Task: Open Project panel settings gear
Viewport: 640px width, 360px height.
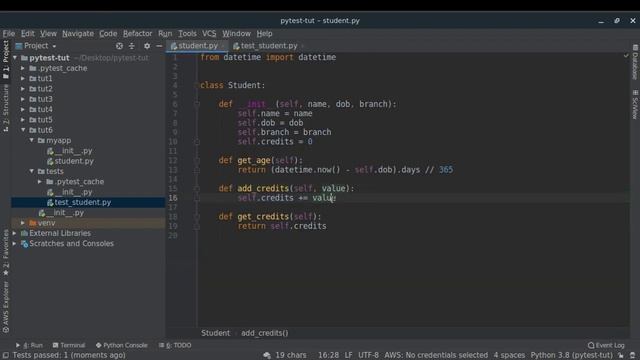Action: [x=147, y=46]
